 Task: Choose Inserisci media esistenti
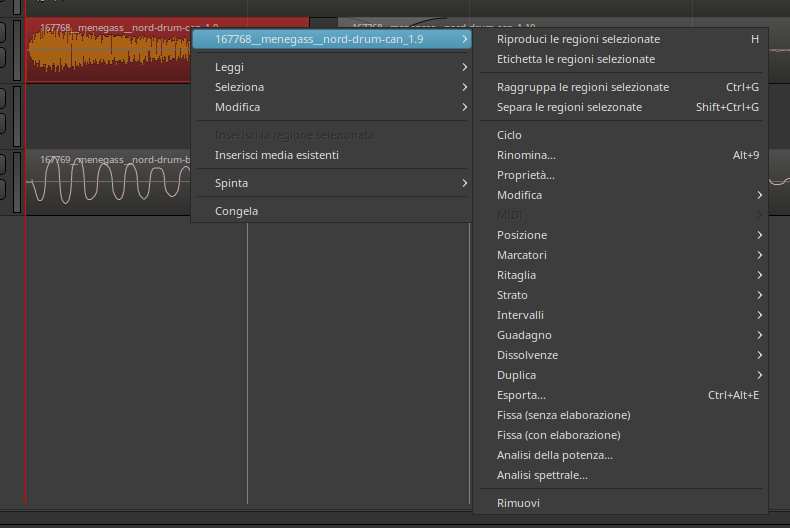click(276, 155)
